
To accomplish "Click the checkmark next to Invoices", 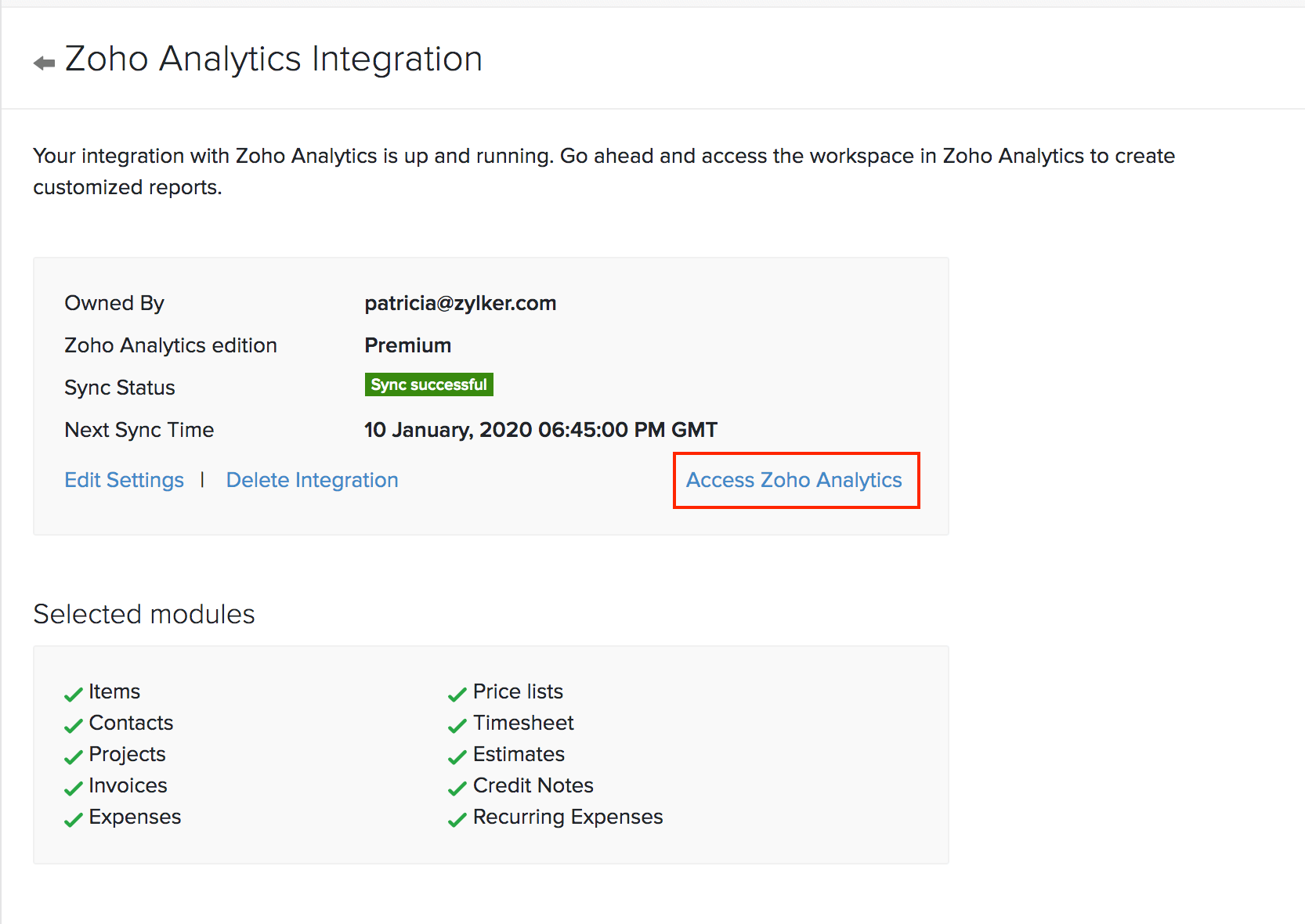I will point(73,788).
